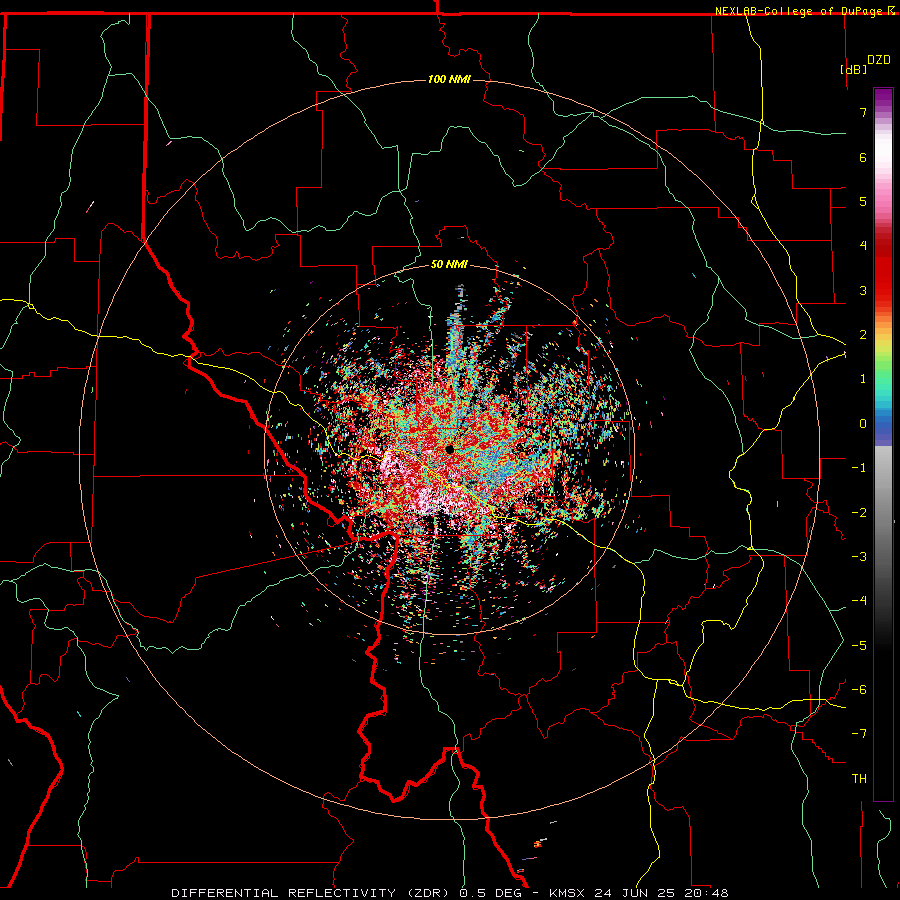Click the KMSX 24 JUN 25 20:48 timestamp
The width and height of the screenshot is (900, 900).
pyautogui.click(x=639, y=893)
